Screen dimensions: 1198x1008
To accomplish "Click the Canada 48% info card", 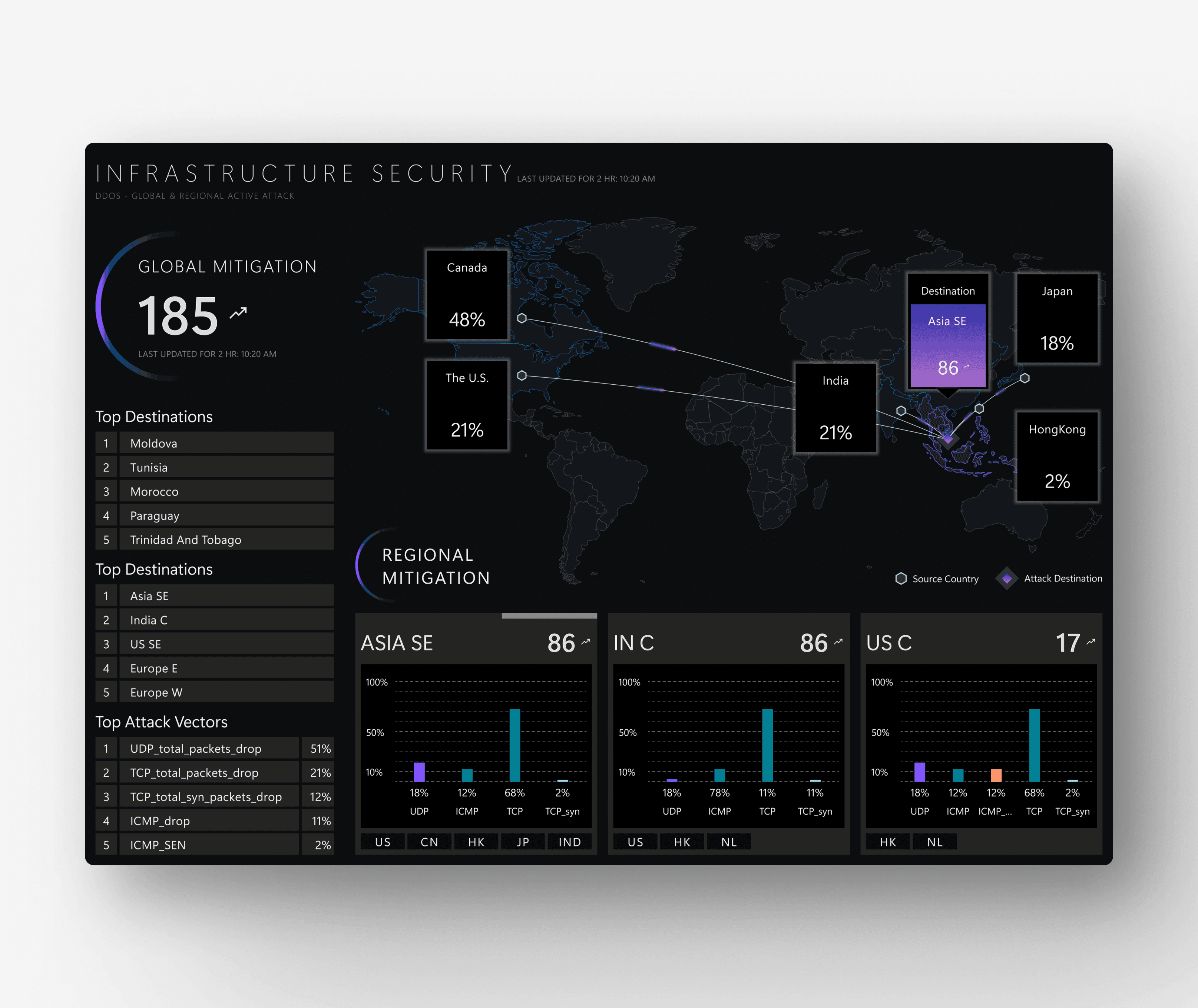I will (467, 295).
